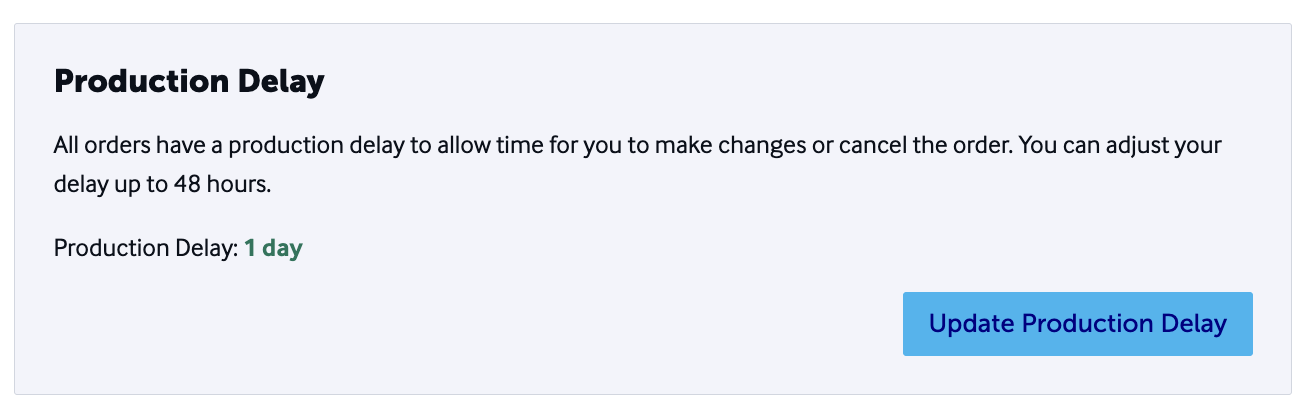Viewport: 1312px width, 414px height.
Task: Click the green 1 day value
Action: point(273,248)
